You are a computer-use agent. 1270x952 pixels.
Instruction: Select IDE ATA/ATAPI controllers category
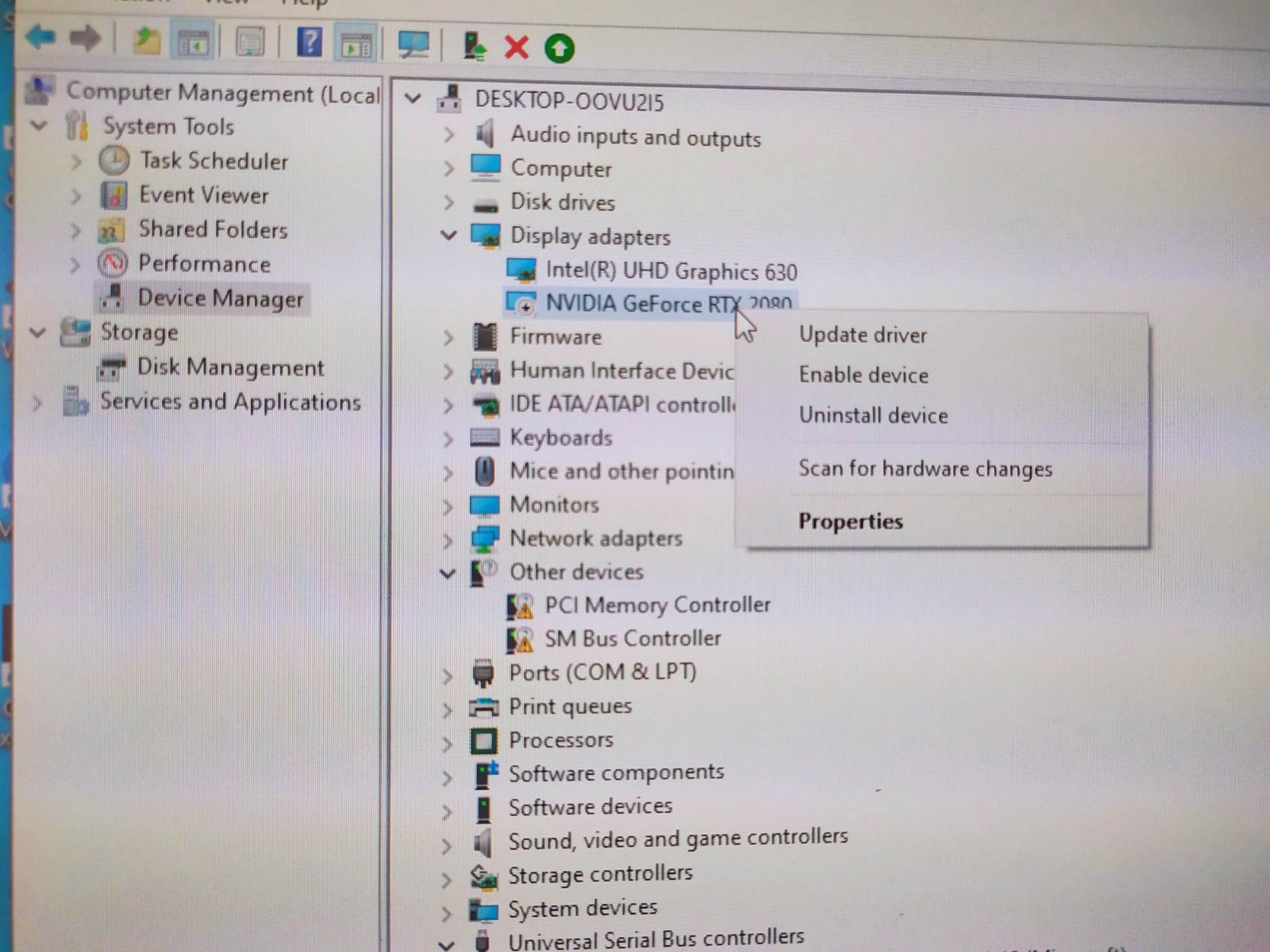click(622, 405)
